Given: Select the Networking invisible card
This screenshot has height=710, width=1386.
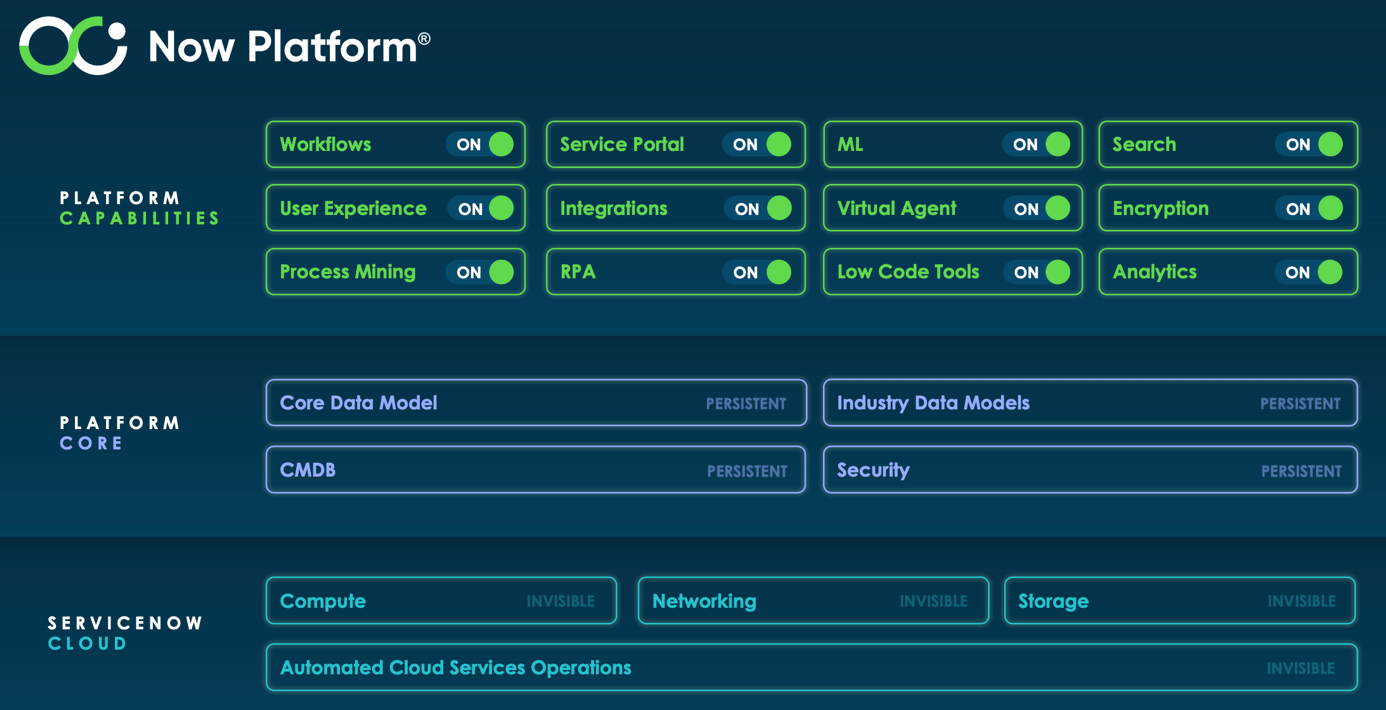Looking at the screenshot, I should tap(813, 600).
